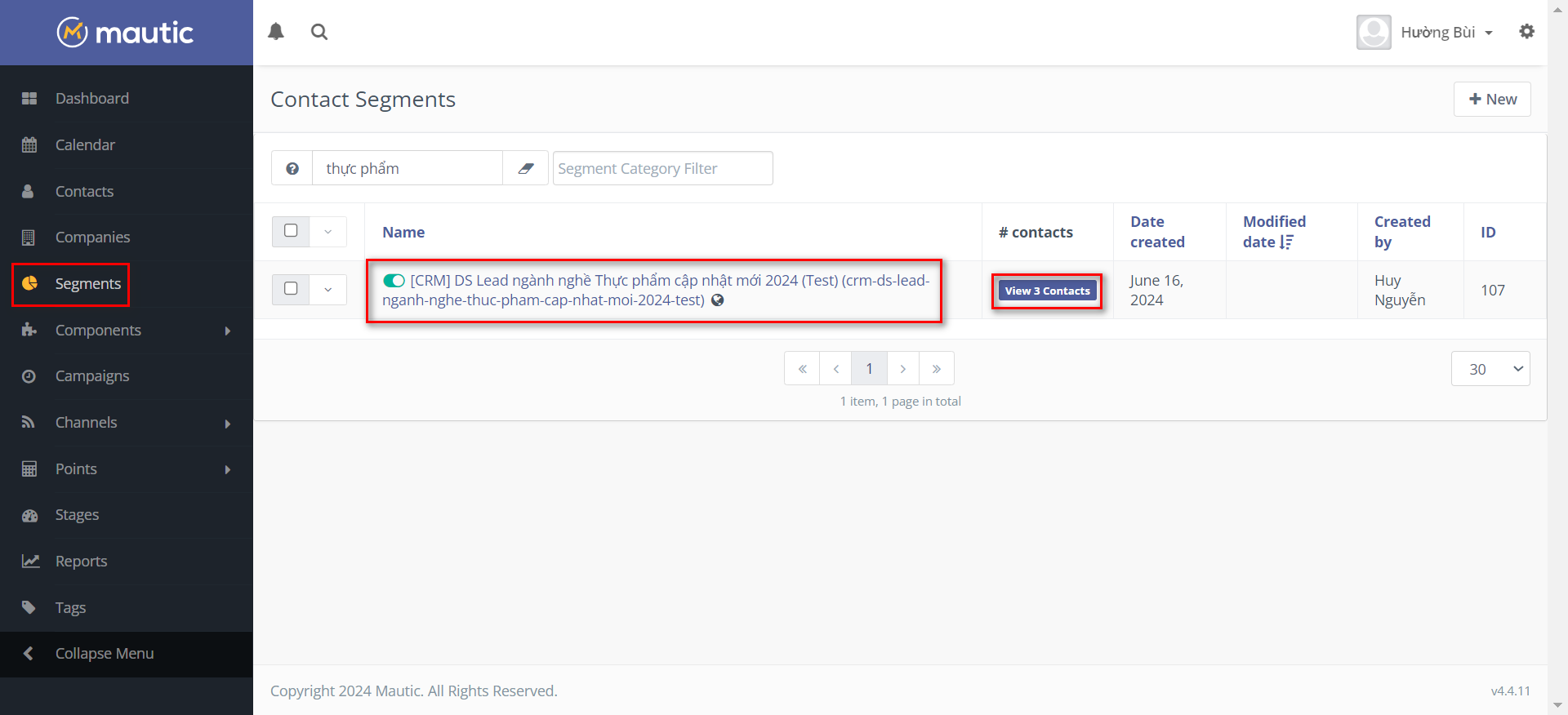
Task: Click the search help question mark icon
Action: point(292,168)
